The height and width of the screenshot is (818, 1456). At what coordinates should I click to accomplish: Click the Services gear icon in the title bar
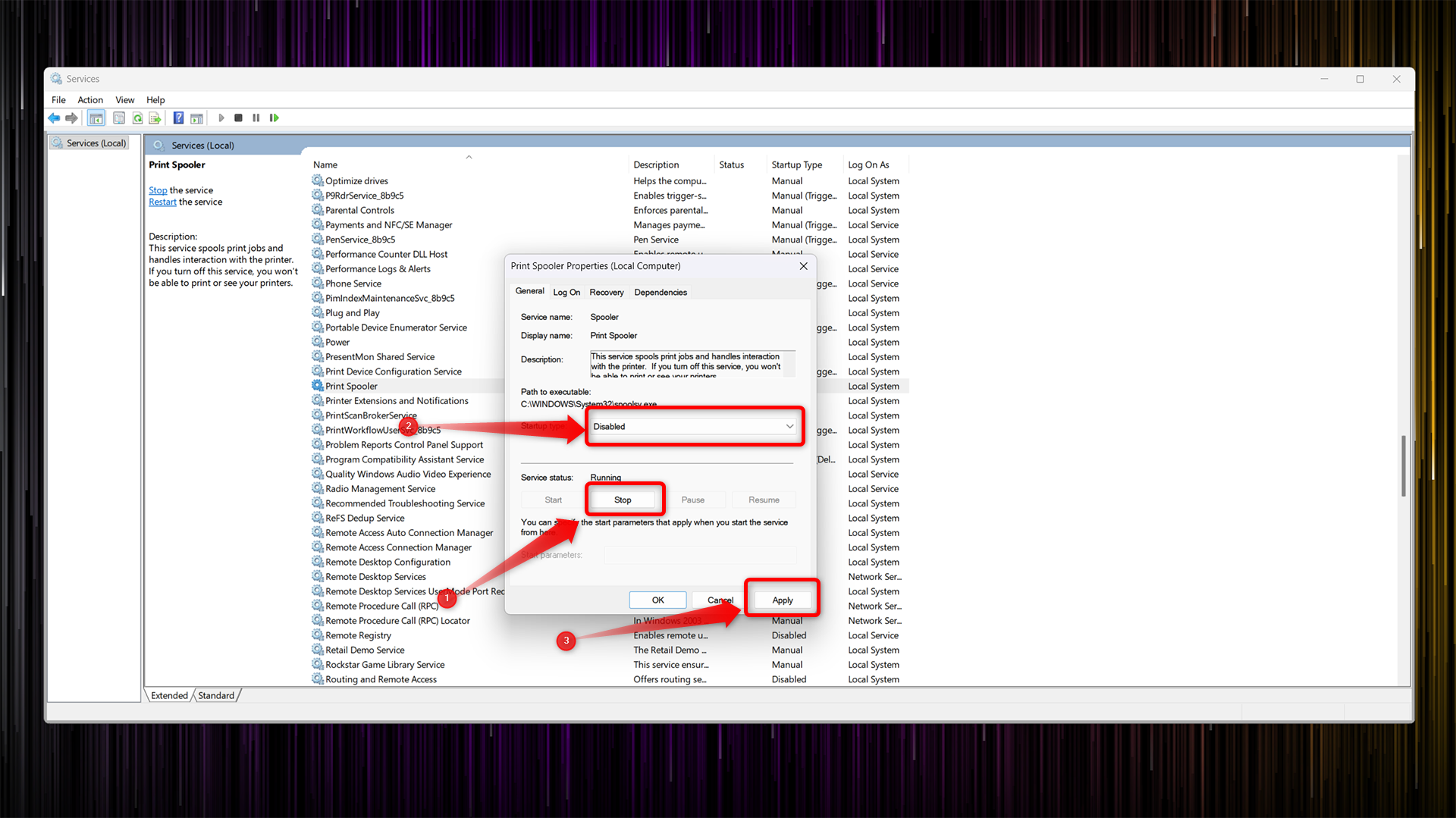point(56,79)
